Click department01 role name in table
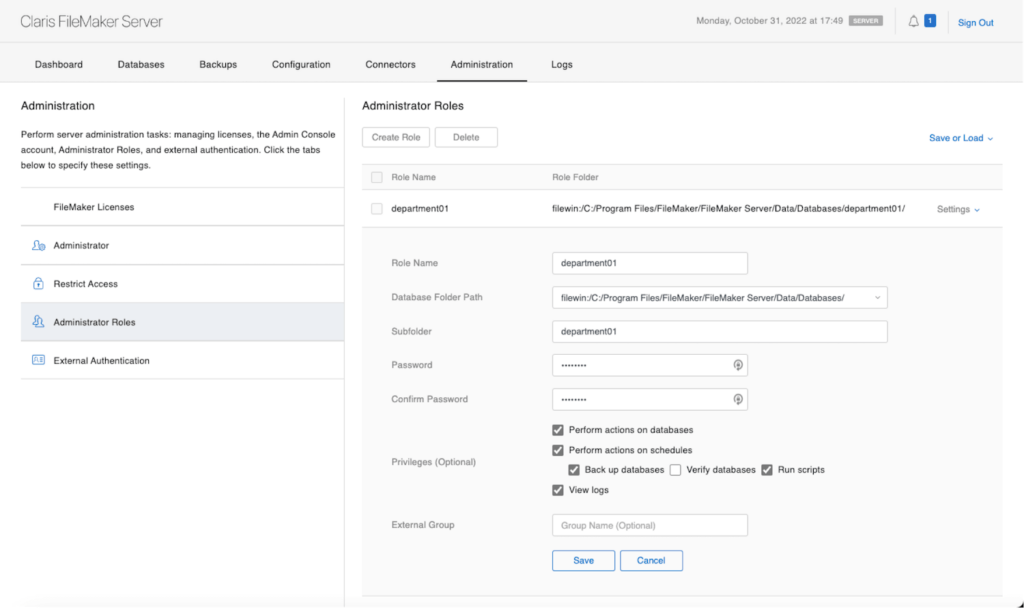Image resolution: width=1024 pixels, height=608 pixels. click(x=420, y=208)
